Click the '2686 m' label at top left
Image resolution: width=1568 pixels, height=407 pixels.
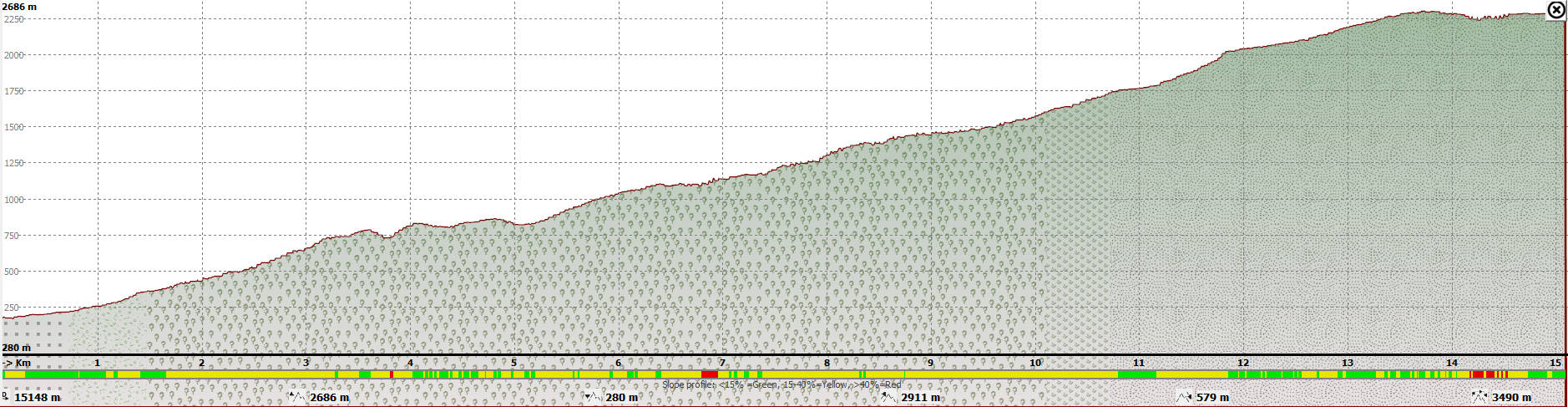pyautogui.click(x=19, y=7)
